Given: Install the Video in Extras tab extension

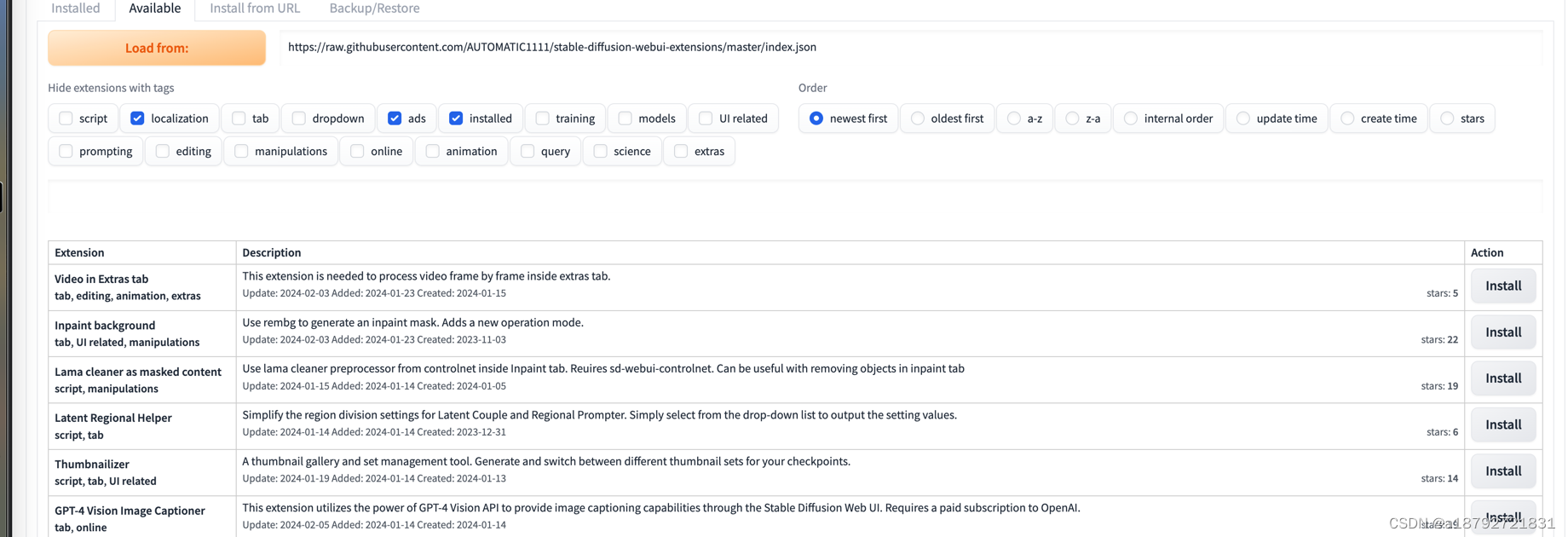Looking at the screenshot, I should pyautogui.click(x=1503, y=286).
